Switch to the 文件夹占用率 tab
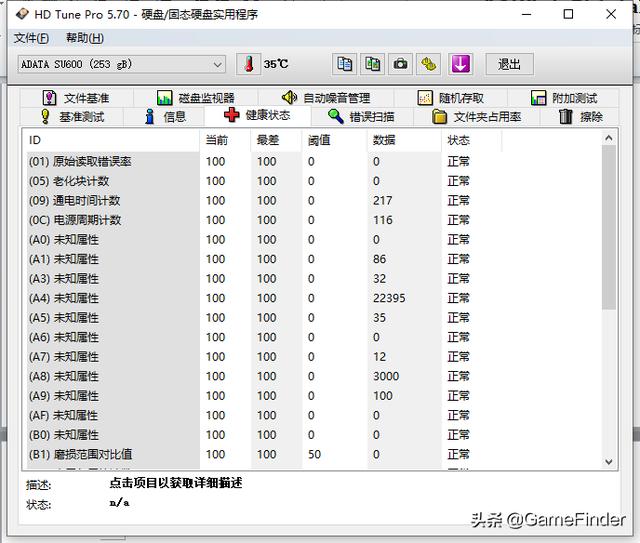 coord(476,117)
